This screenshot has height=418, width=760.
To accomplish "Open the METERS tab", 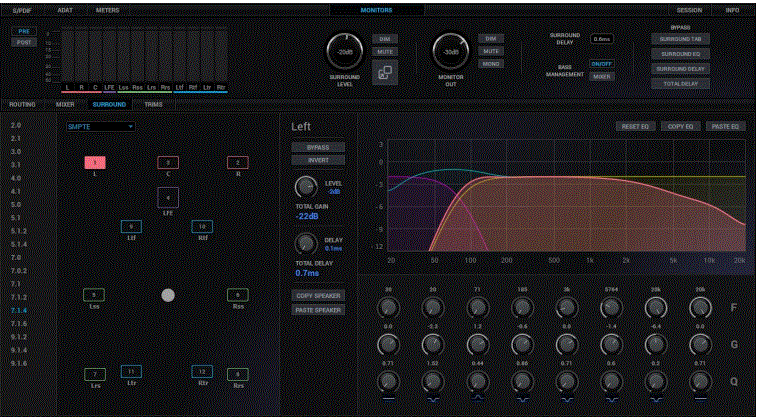I will click(107, 10).
